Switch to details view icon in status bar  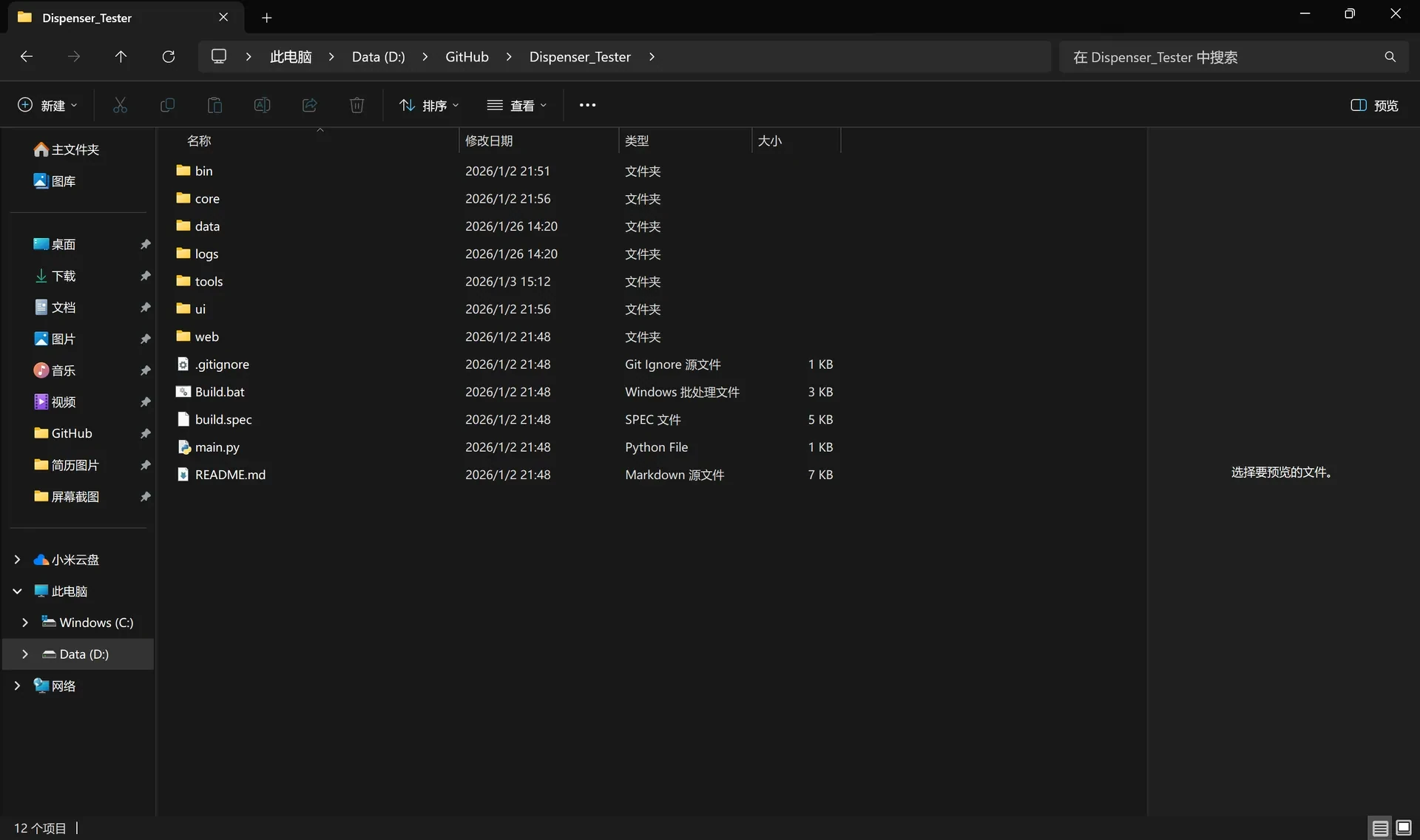(1380, 828)
